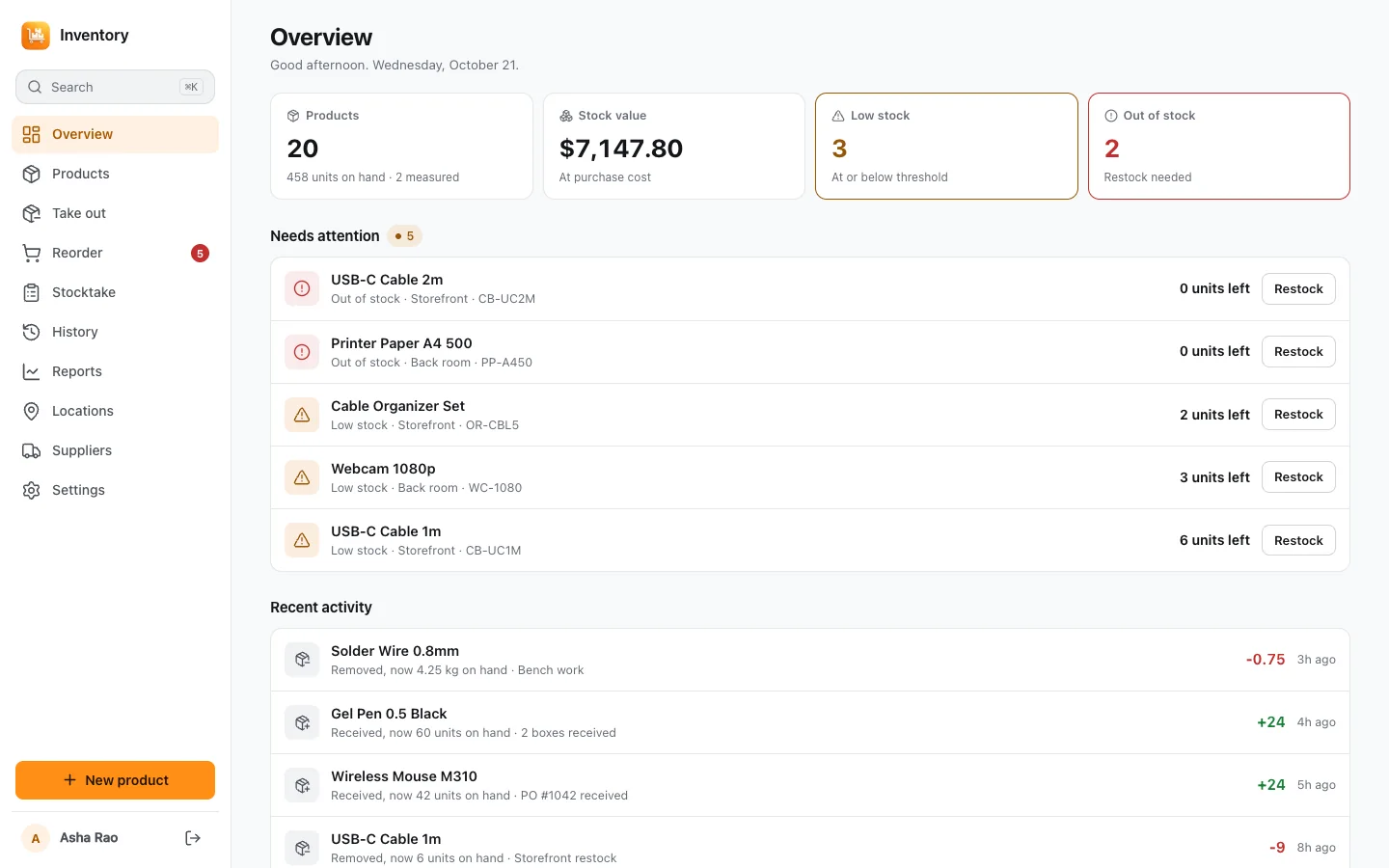This screenshot has width=1389, height=868.
Task: Open Suppliers in the sidebar
Action: (116, 450)
